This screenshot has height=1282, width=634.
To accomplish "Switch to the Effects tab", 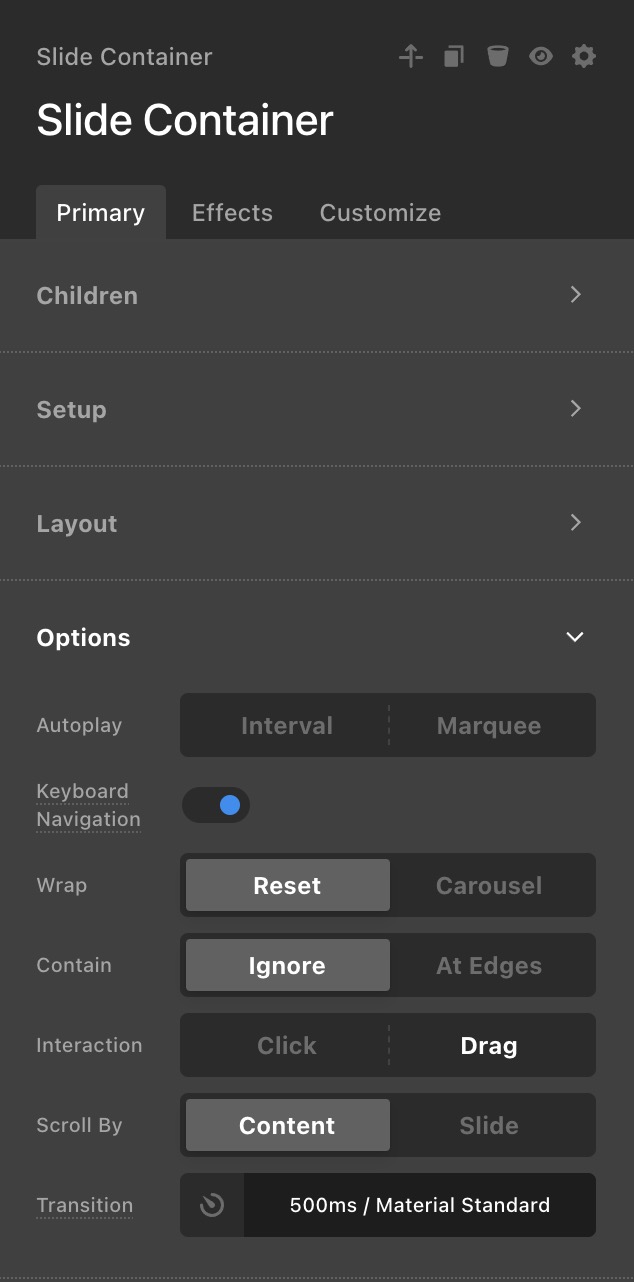I will (x=232, y=213).
